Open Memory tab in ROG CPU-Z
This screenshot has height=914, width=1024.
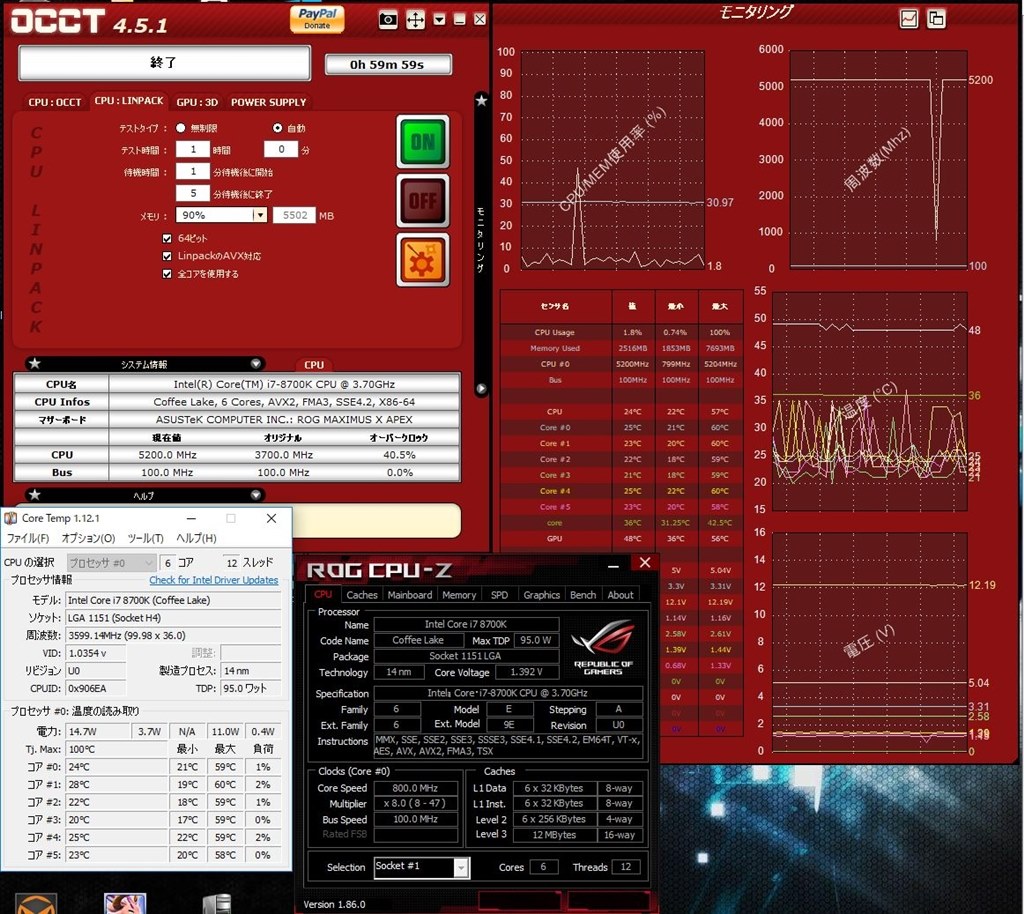click(x=459, y=595)
